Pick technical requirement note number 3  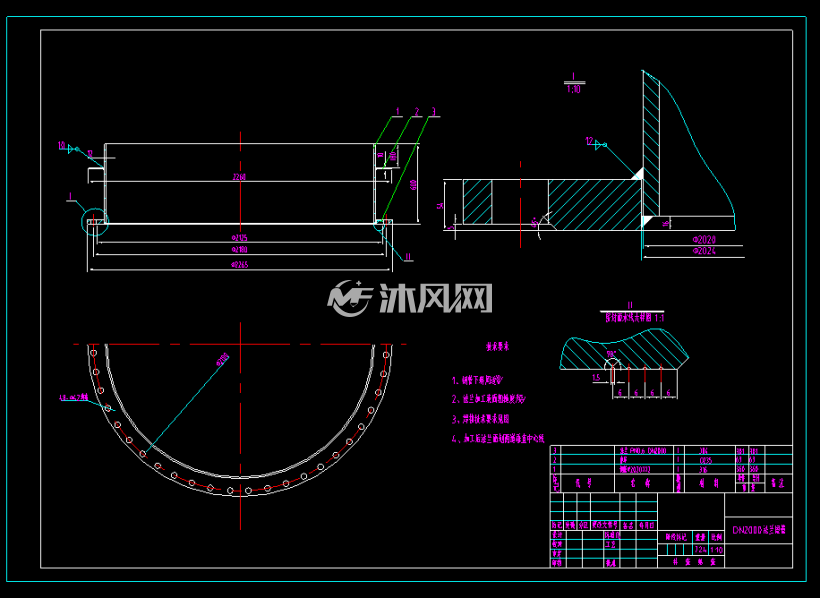pos(481,419)
